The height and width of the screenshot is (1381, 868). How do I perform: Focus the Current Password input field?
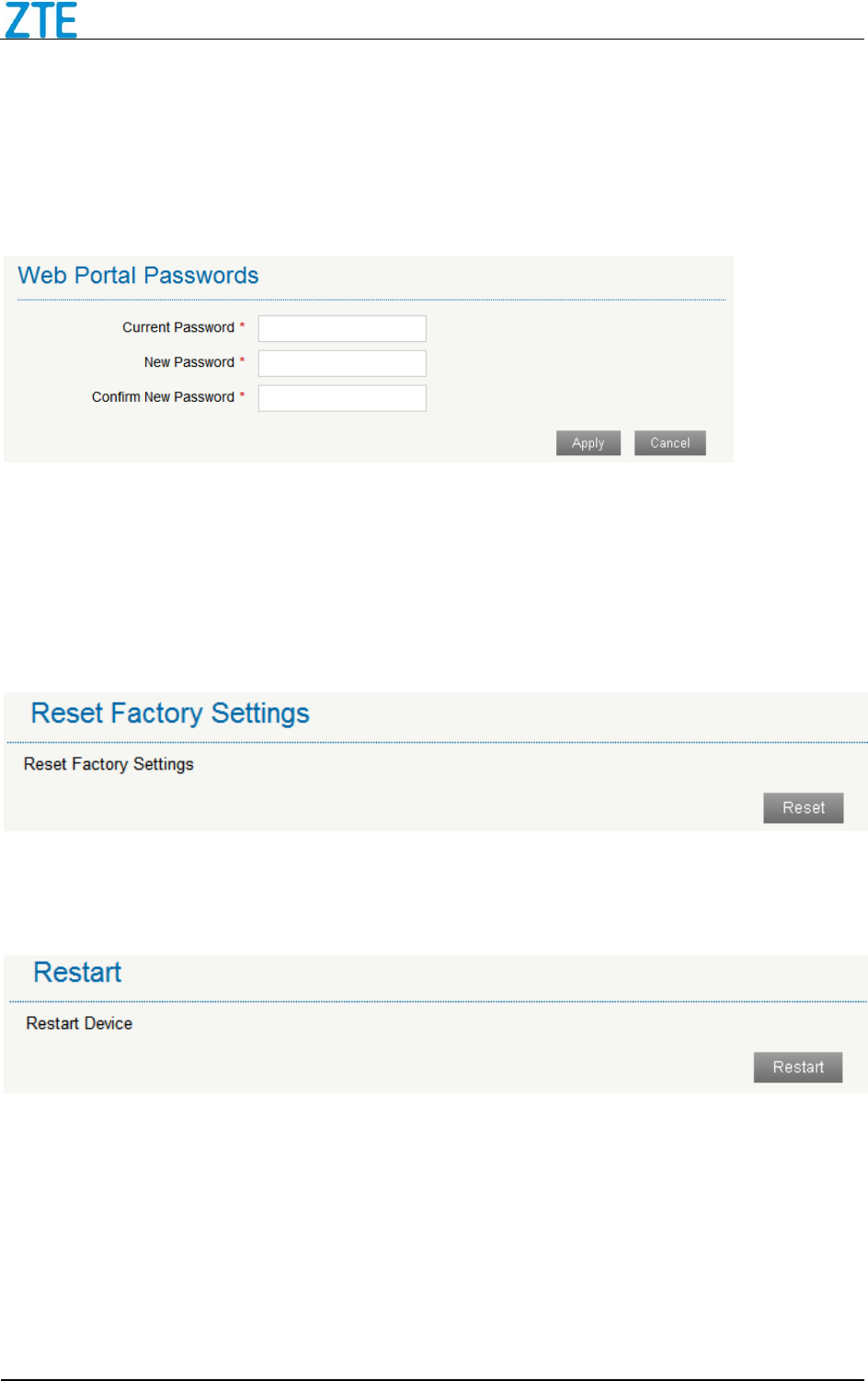point(342,328)
